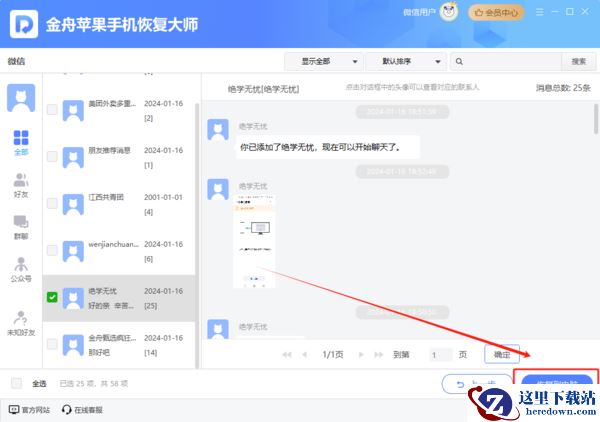Go to next page of messages
This screenshot has height=422, width=600.
361,355
